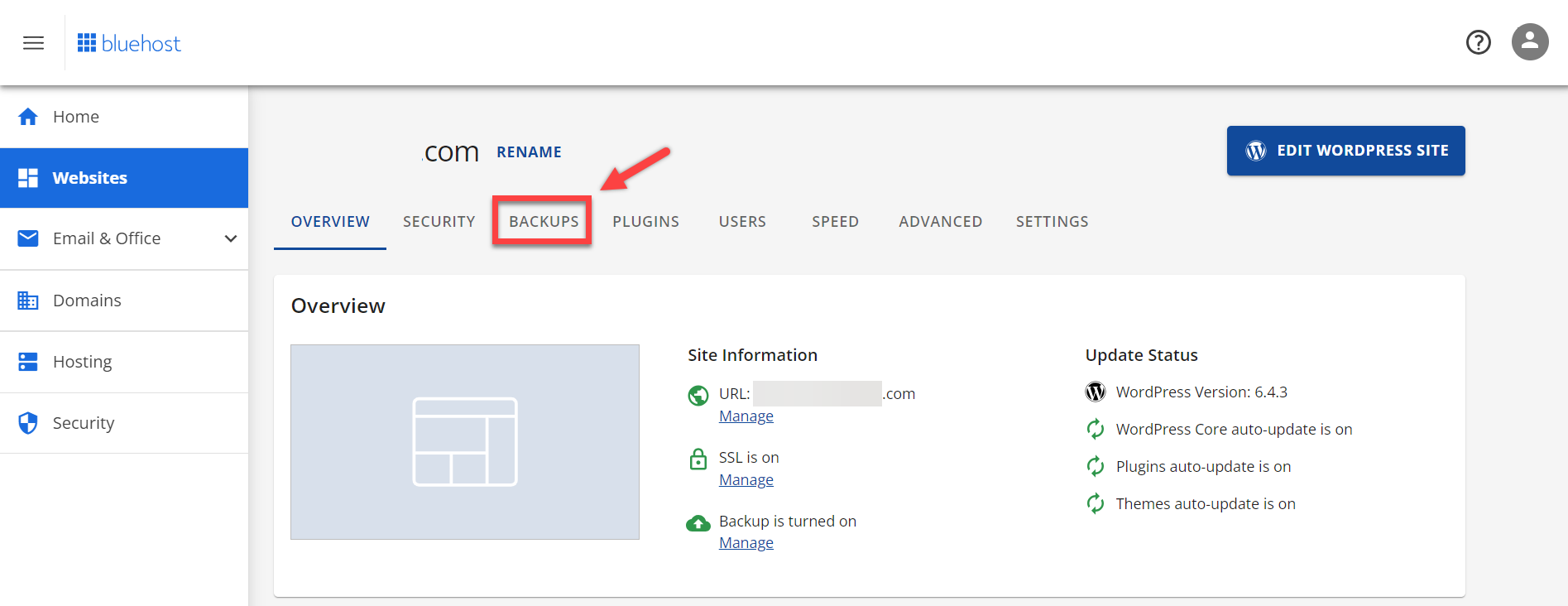Click the WordPress logo in Edit button
The width and height of the screenshot is (1568, 606).
coord(1256,151)
